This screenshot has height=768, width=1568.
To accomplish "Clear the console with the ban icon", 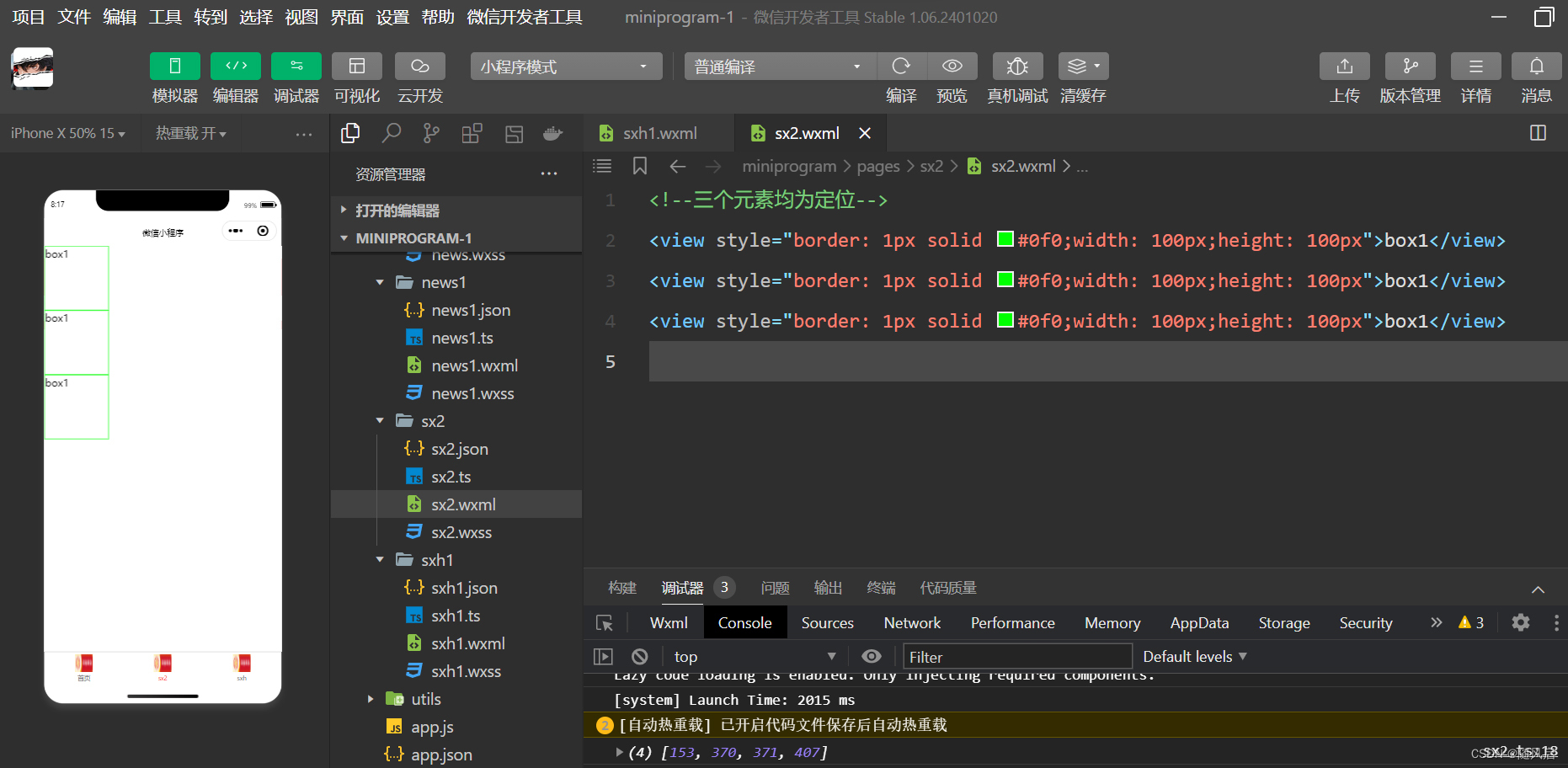I will click(640, 656).
